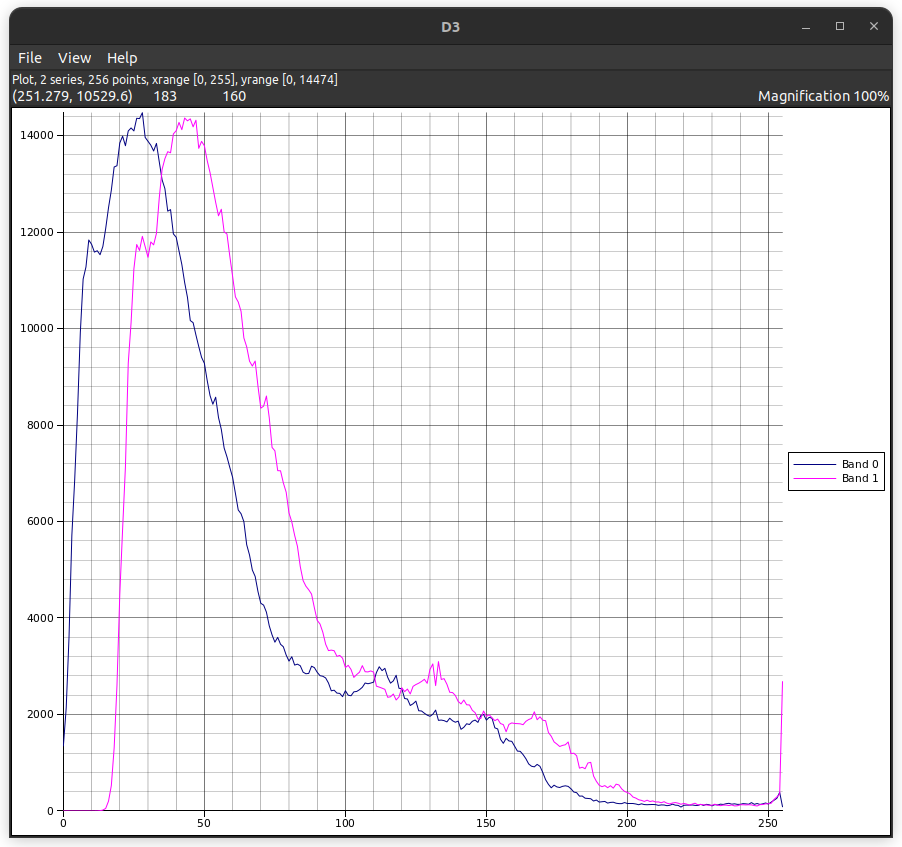Click the y-axis label 2000
The height and width of the screenshot is (847, 902).
pyautogui.click(x=40, y=714)
